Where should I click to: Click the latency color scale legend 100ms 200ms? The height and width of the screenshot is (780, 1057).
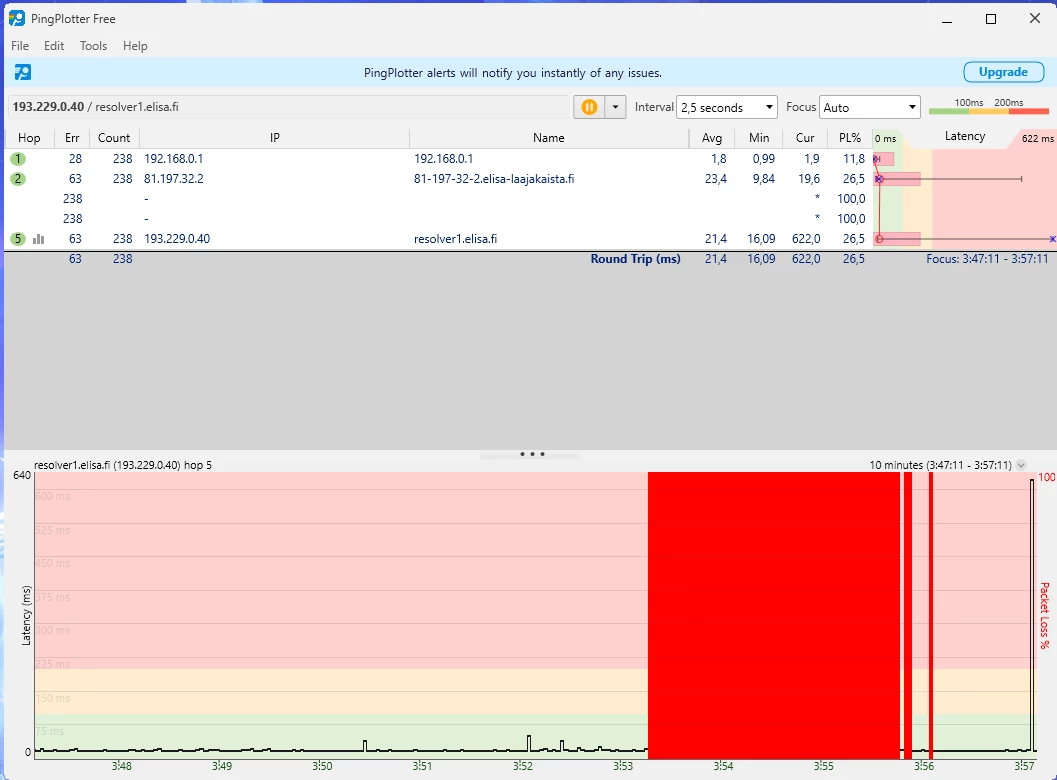coord(989,107)
